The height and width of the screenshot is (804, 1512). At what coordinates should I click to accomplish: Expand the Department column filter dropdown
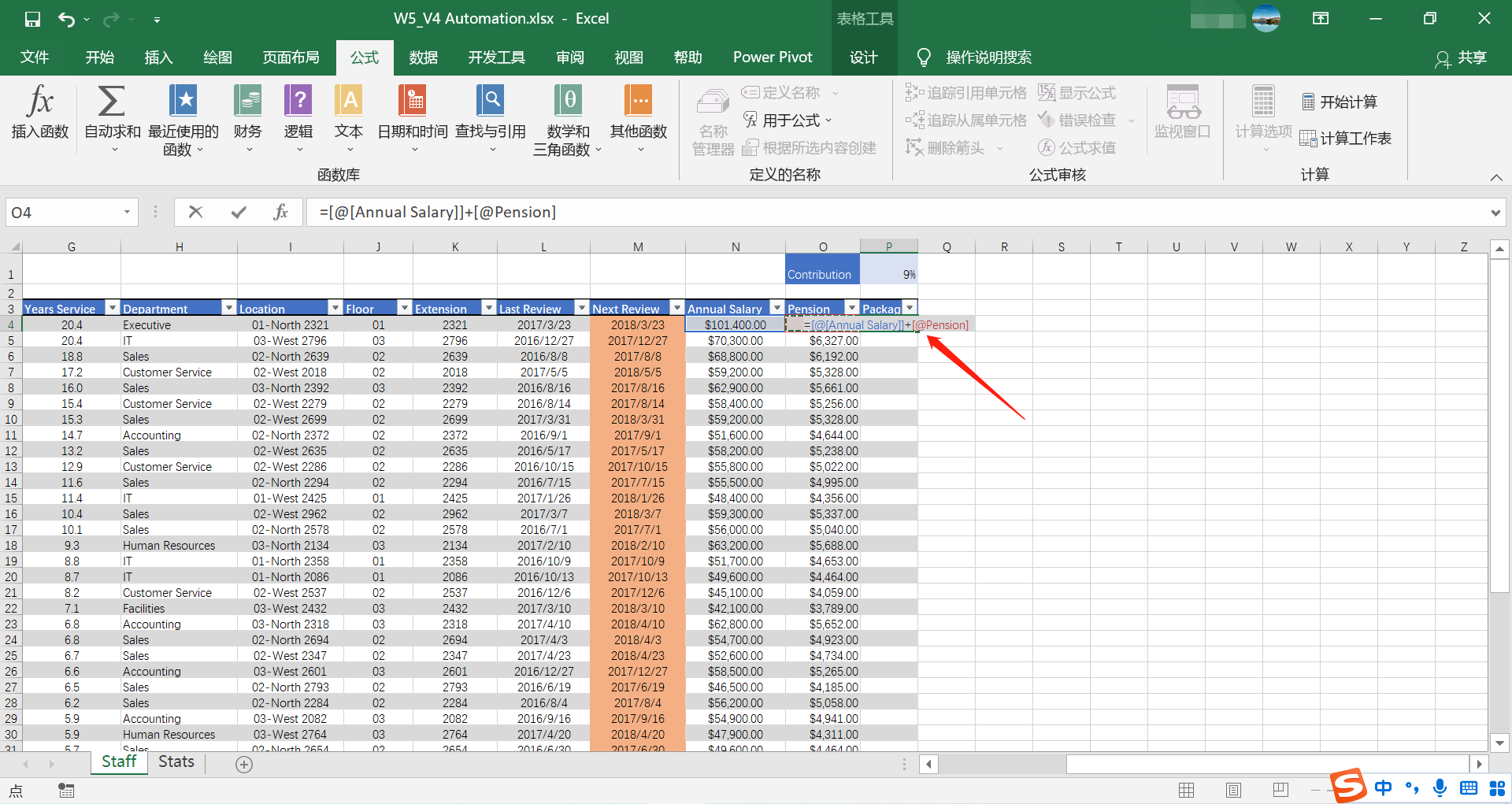pyautogui.click(x=228, y=308)
